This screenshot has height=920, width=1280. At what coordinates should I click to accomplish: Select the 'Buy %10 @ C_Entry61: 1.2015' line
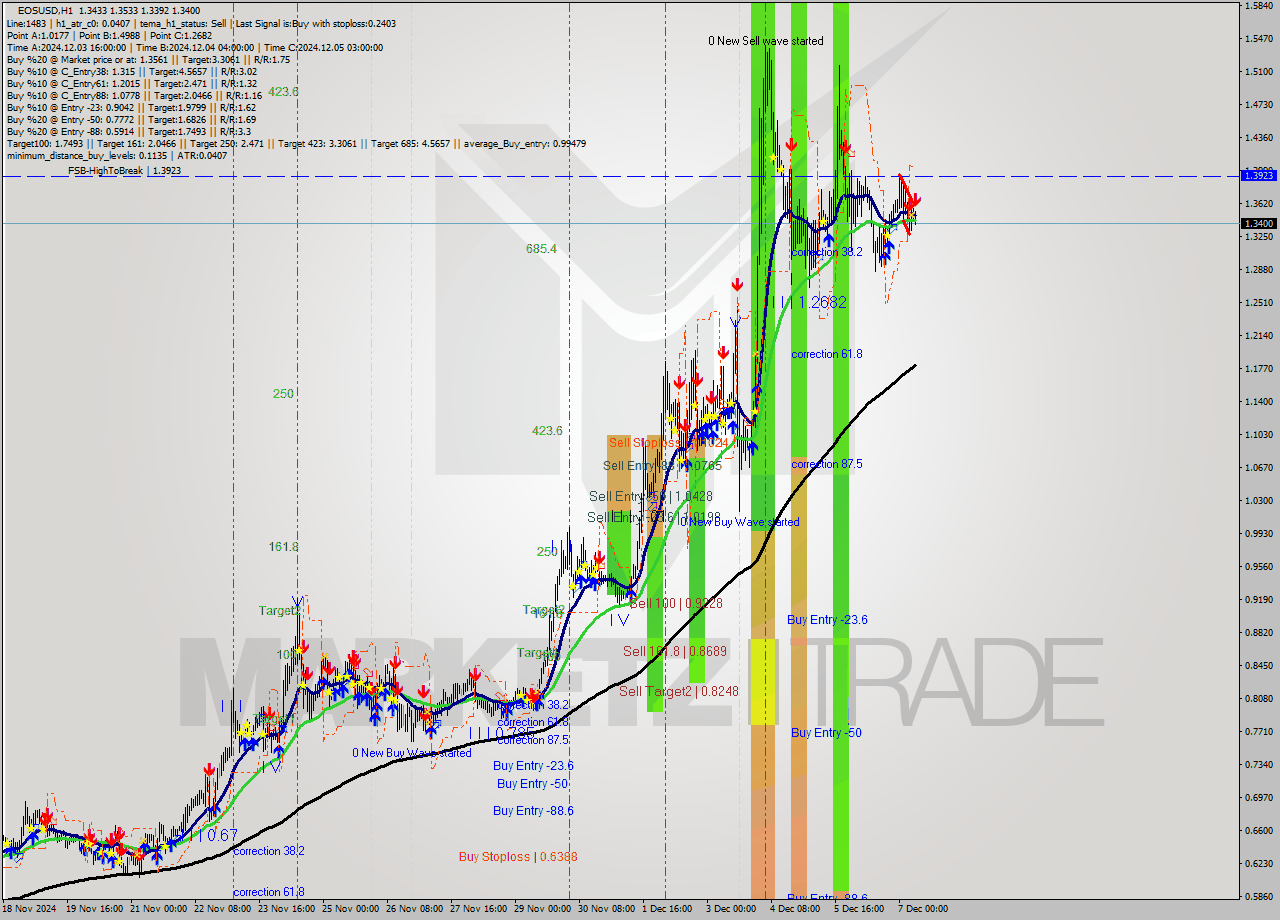point(132,83)
